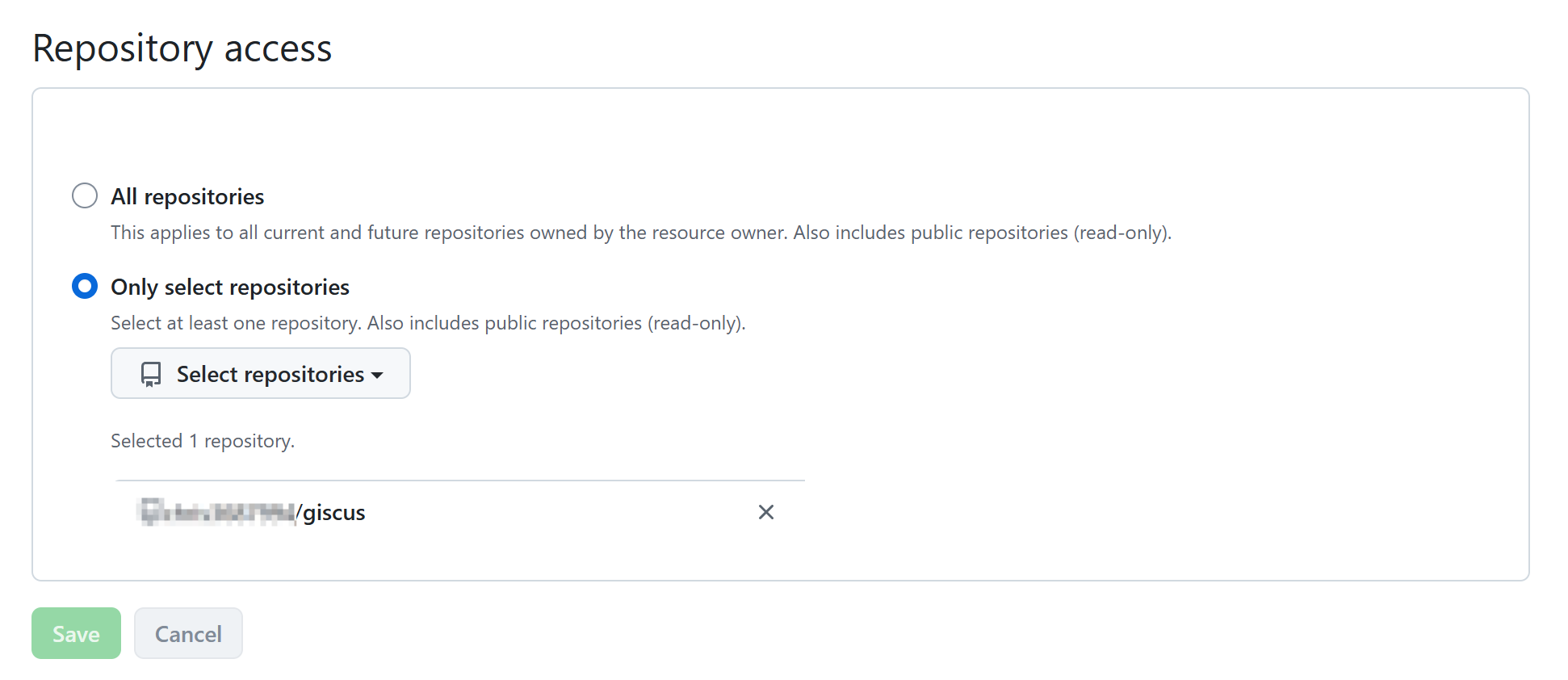Screen dimensions: 1568x680
Task: Save the repository access settings
Action: pyautogui.click(x=76, y=633)
